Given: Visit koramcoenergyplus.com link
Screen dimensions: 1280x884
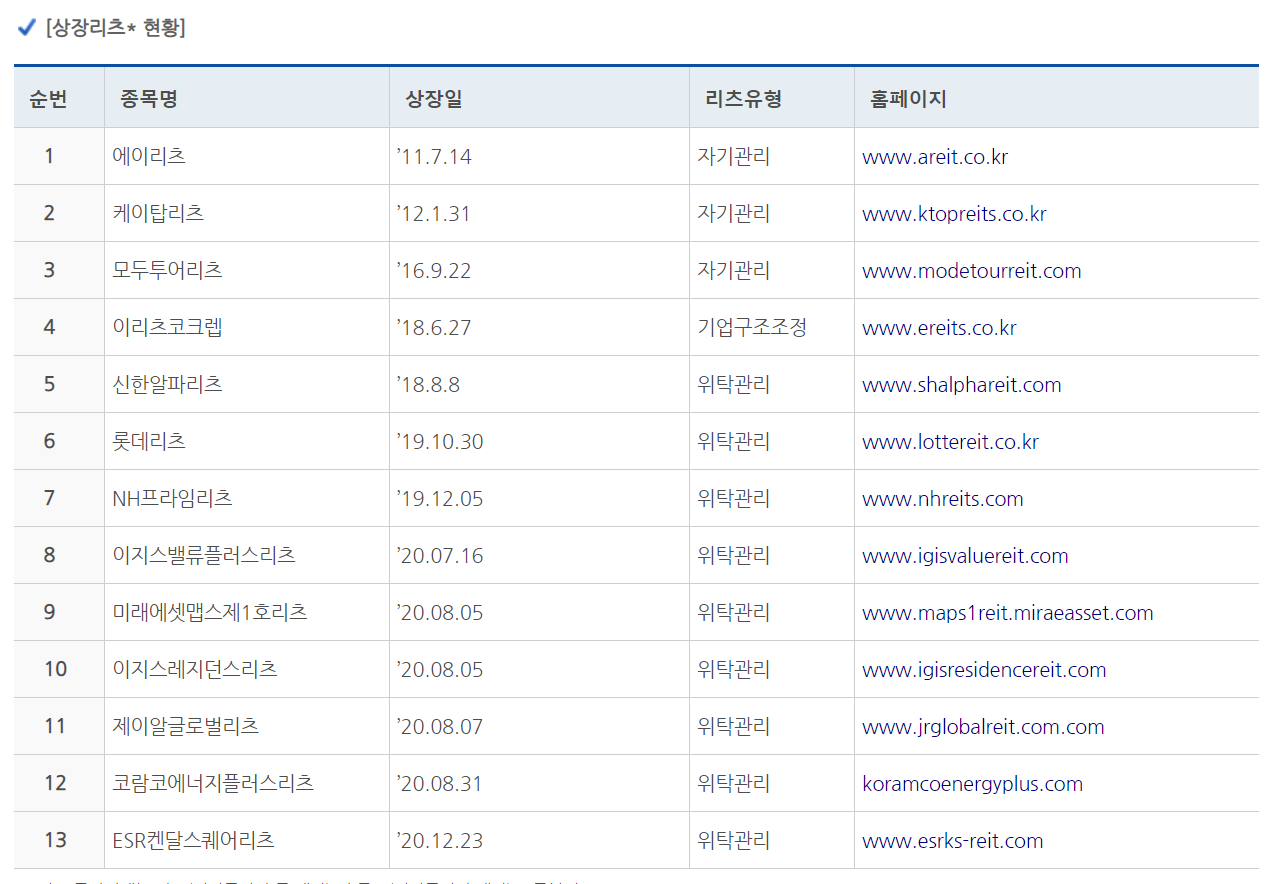Looking at the screenshot, I should tap(972, 784).
